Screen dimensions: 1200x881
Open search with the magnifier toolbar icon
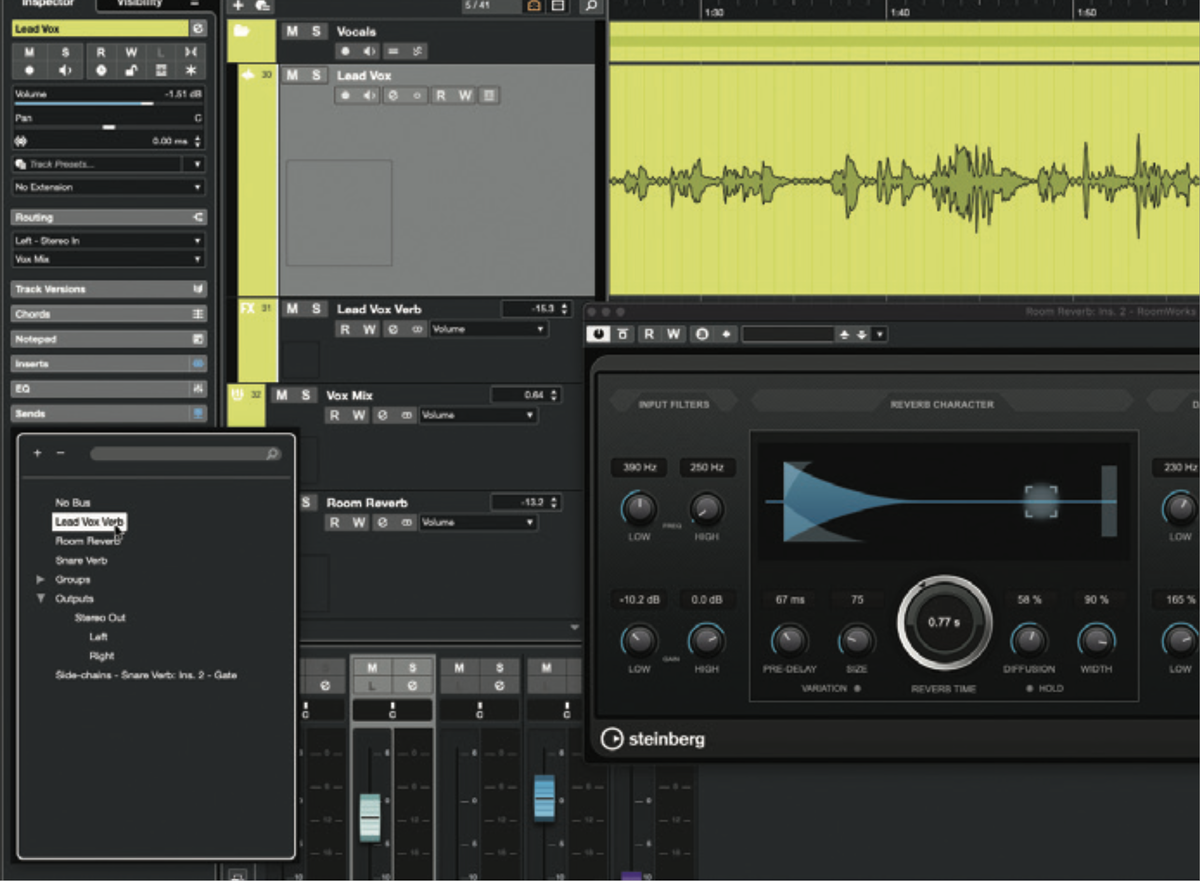point(590,6)
